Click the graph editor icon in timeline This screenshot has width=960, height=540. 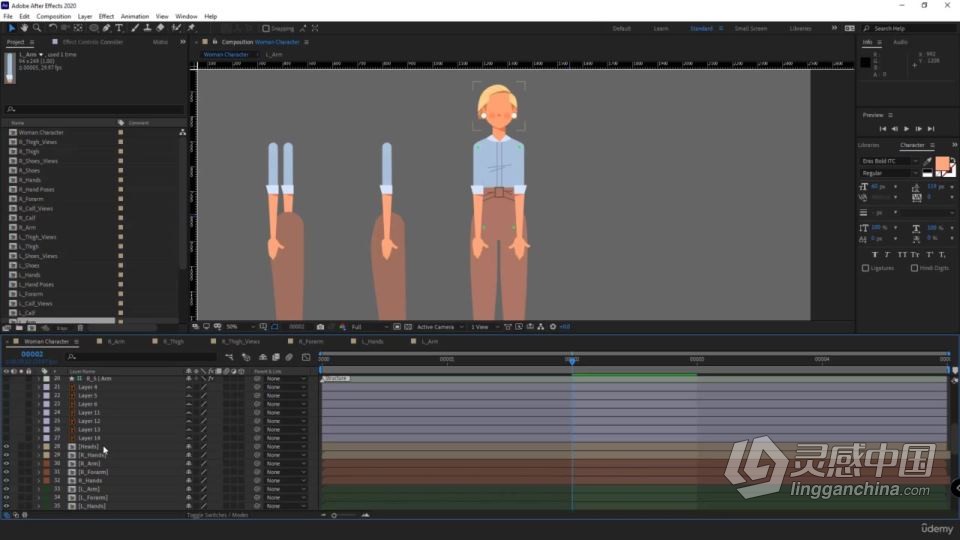[306, 357]
